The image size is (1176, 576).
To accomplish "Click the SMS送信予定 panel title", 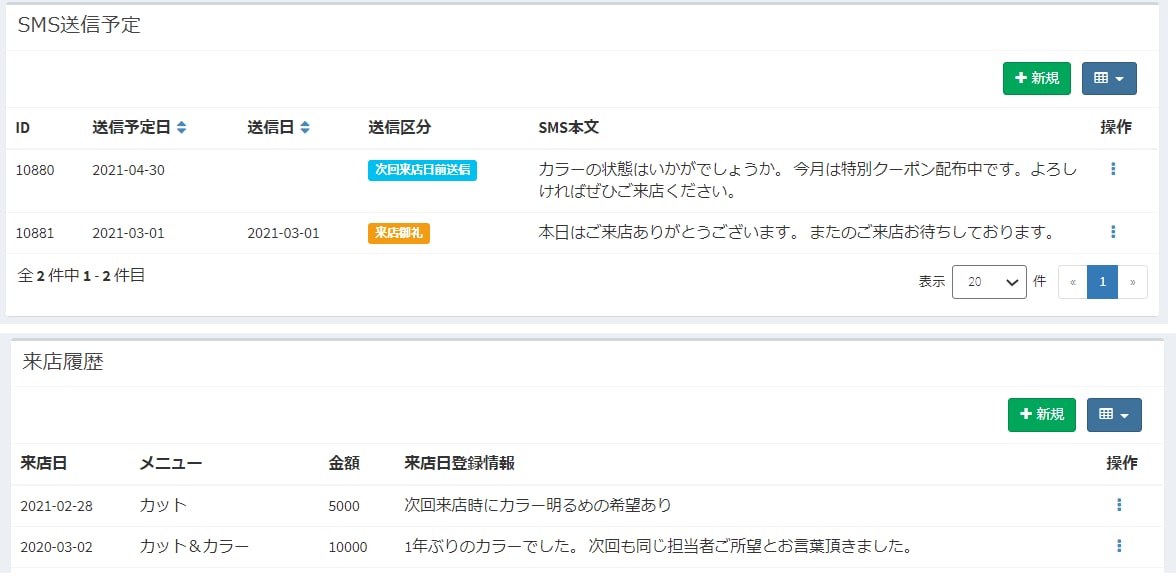I will 79,25.
